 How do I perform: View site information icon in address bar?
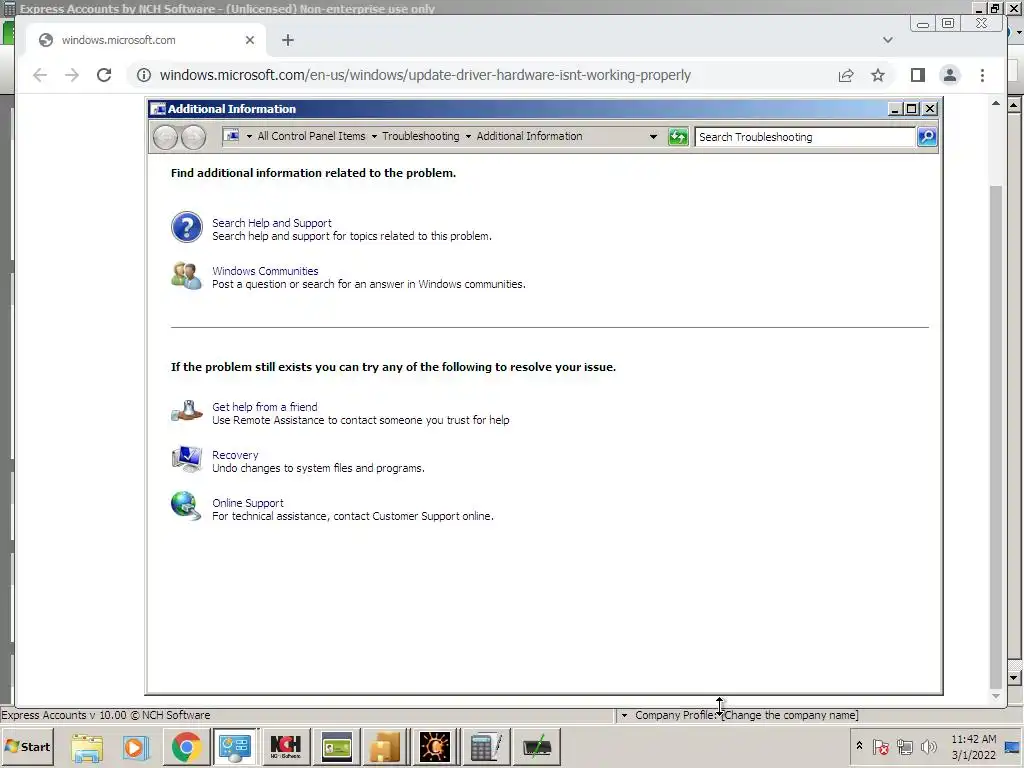point(144,75)
